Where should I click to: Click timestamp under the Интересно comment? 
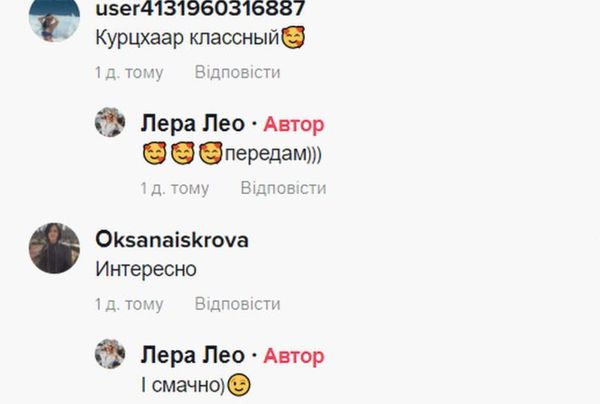pos(129,304)
